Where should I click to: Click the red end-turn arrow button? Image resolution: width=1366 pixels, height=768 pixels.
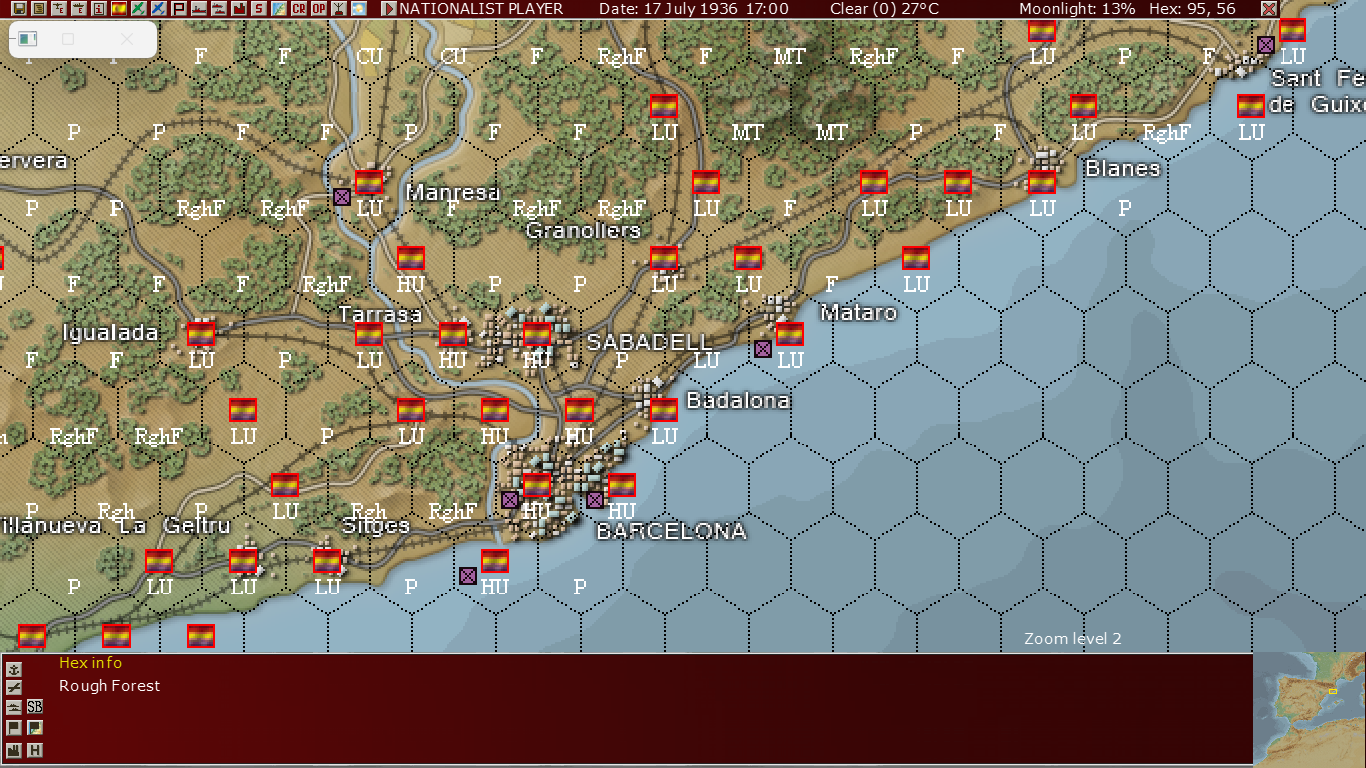tap(389, 9)
